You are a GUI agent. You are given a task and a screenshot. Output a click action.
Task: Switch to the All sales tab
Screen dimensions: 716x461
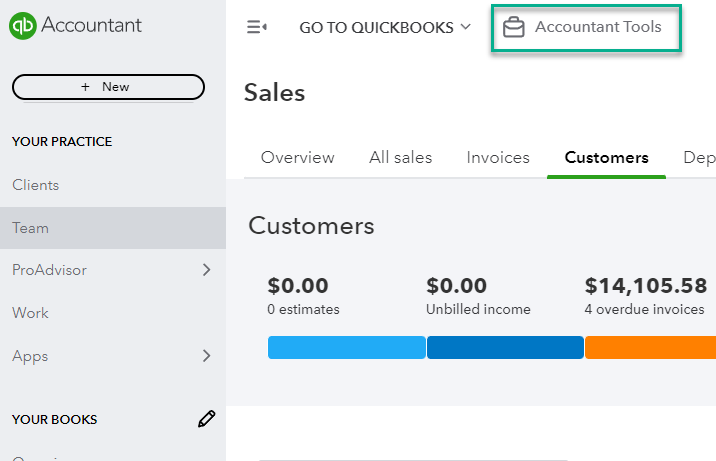[400, 157]
